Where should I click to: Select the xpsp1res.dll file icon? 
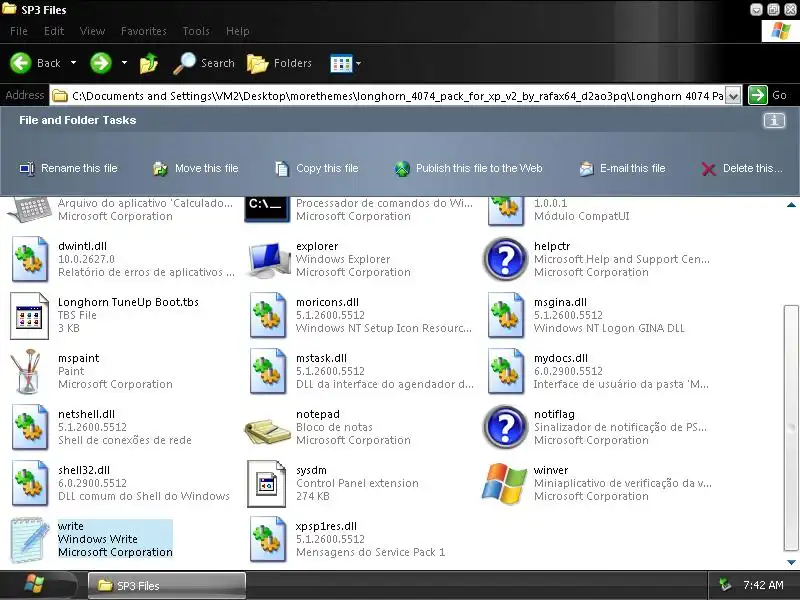click(x=268, y=539)
